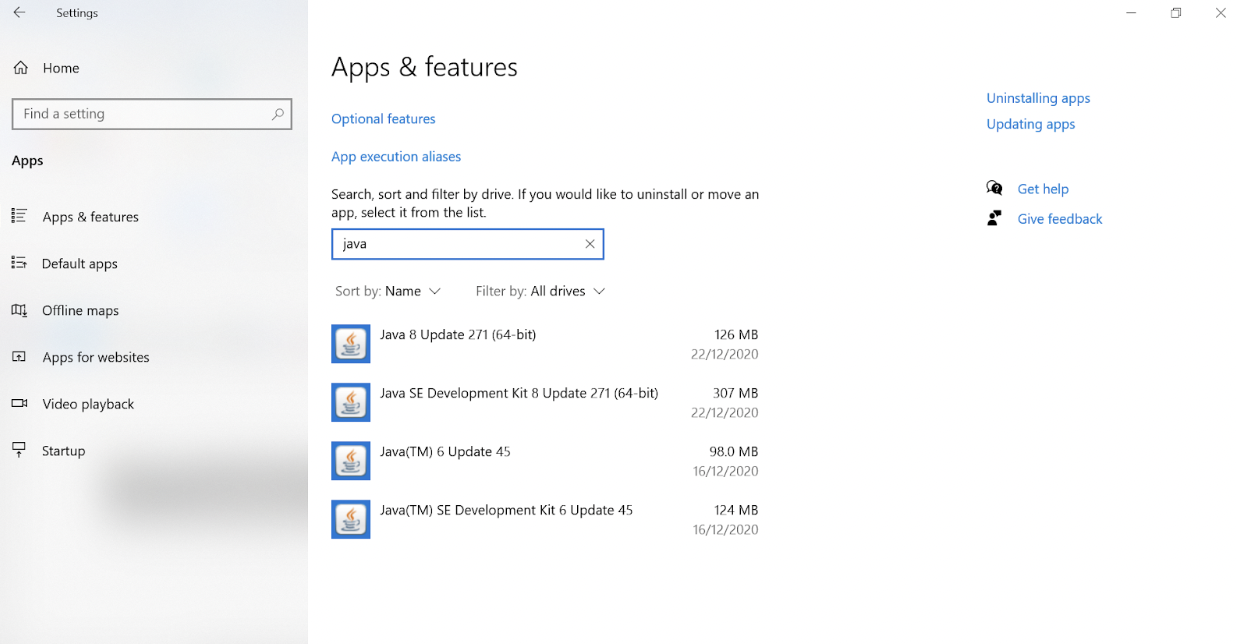Click the Java SE Development Kit 8 icon
Viewport: 1236px width, 644px height.
pos(351,402)
